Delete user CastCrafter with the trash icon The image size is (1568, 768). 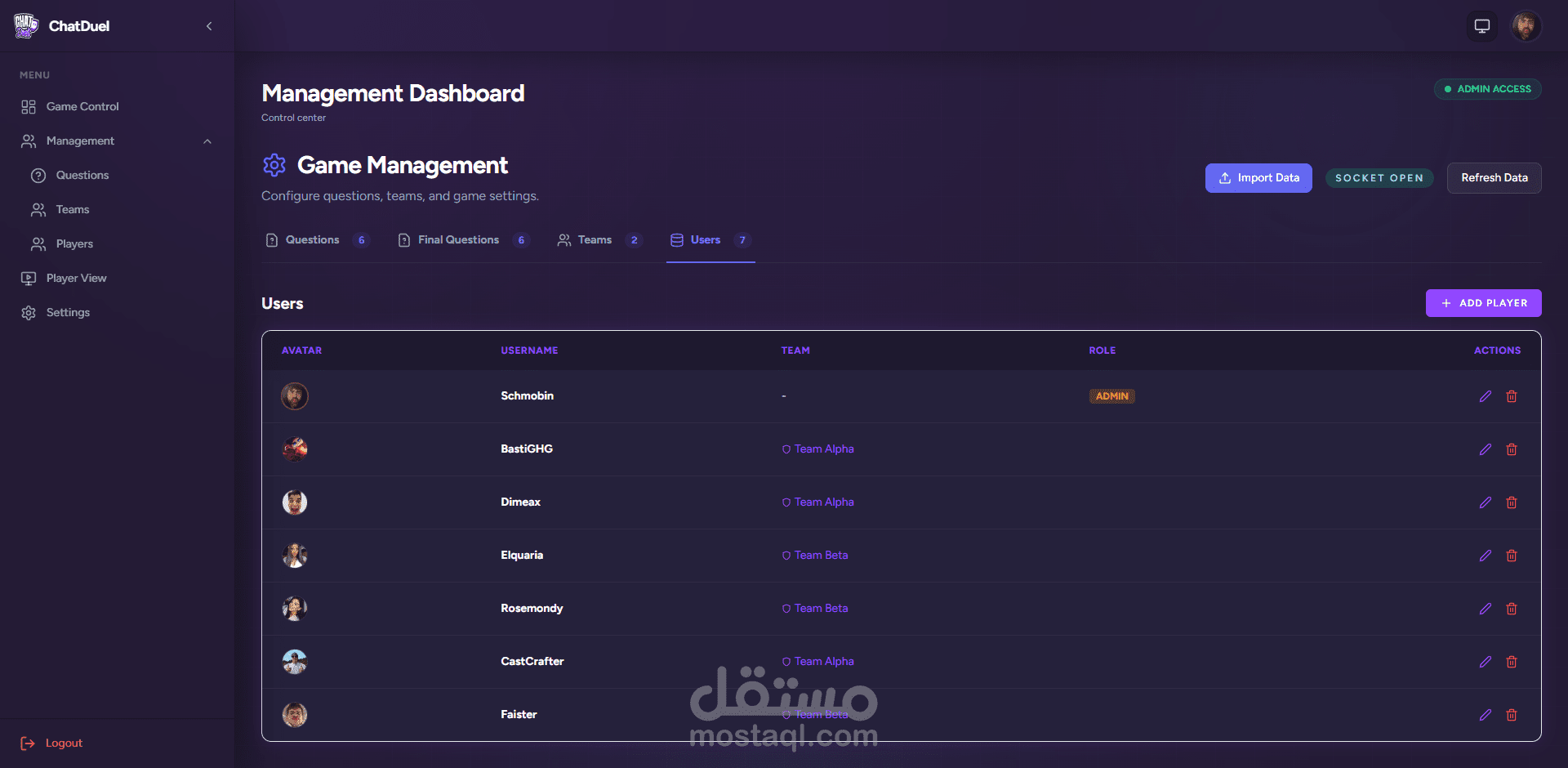[1512, 662]
